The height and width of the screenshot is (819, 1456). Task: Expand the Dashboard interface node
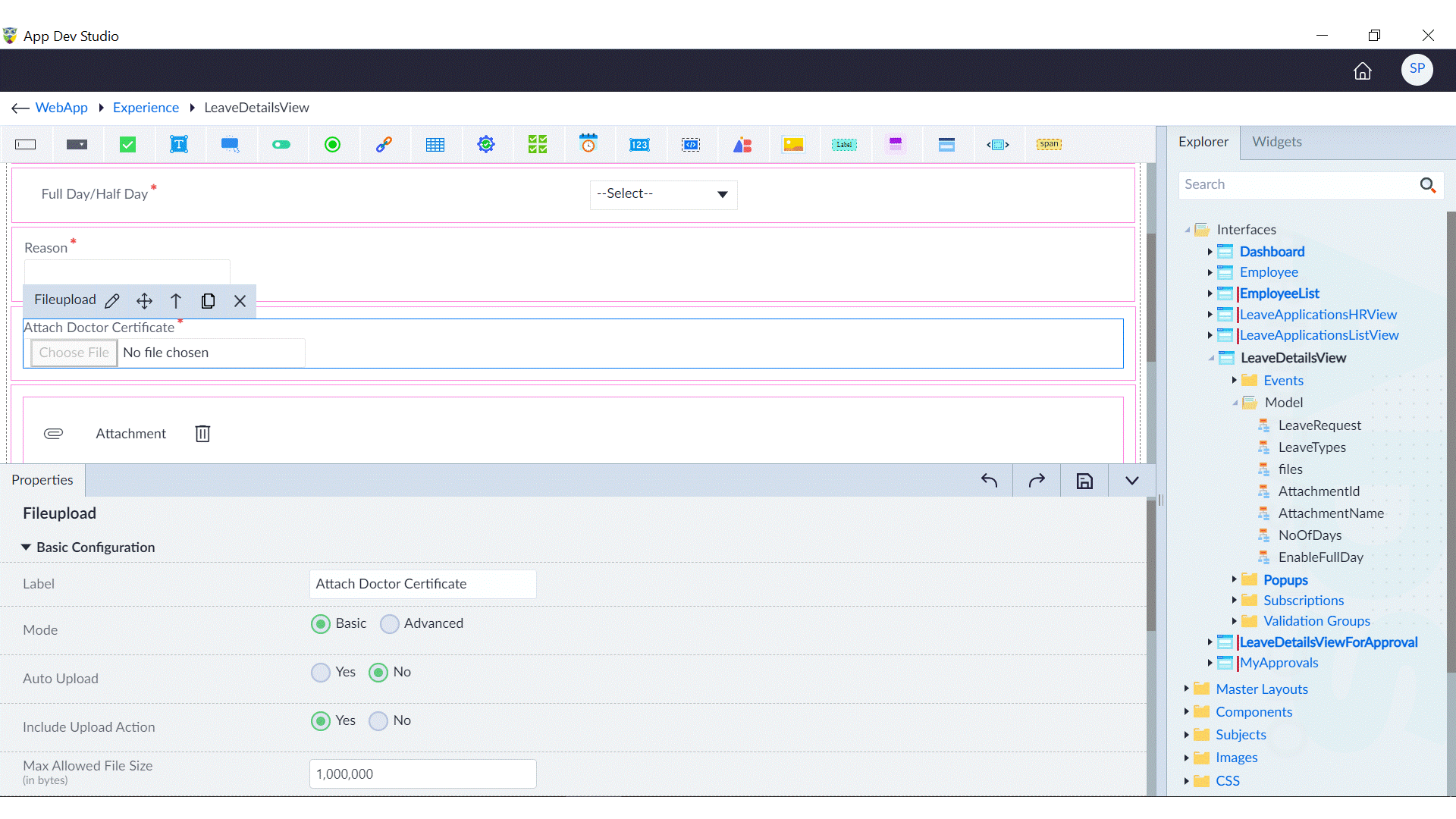pos(1210,252)
